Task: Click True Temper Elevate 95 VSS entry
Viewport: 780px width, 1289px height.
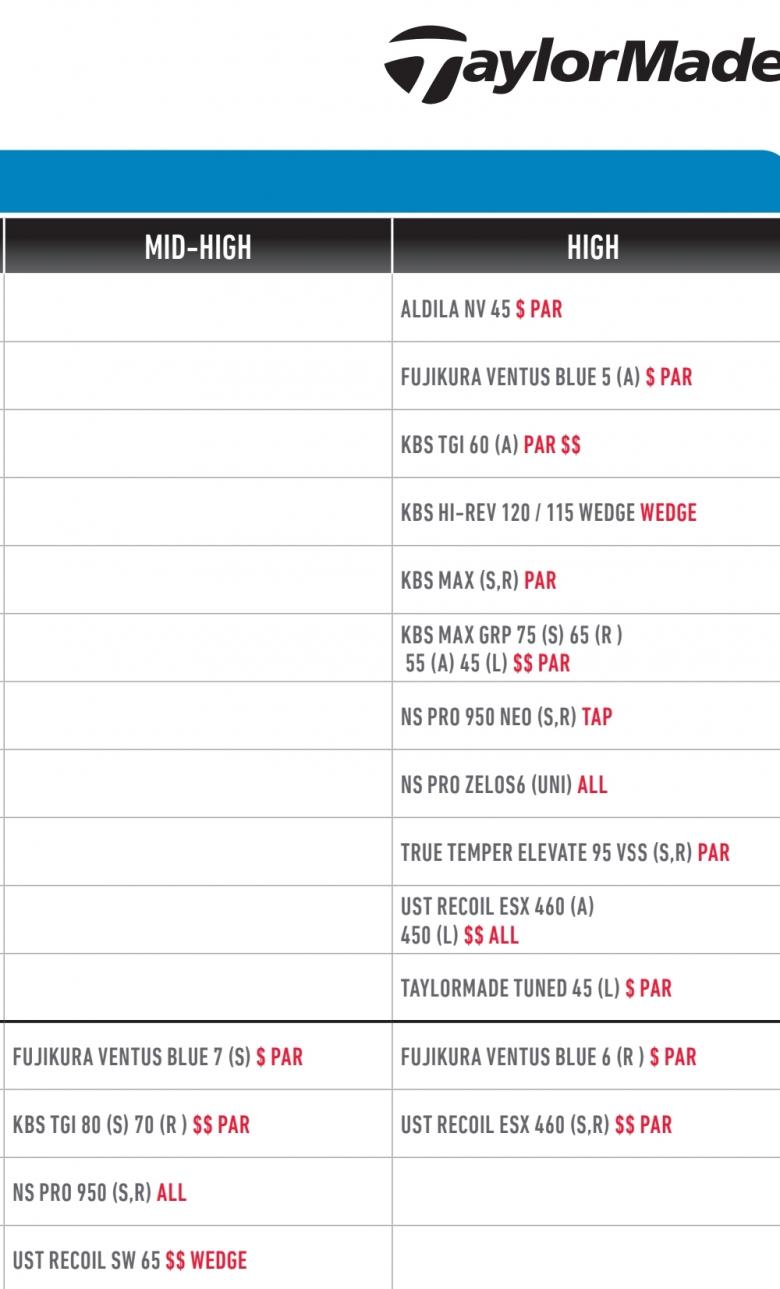Action: click(x=565, y=853)
